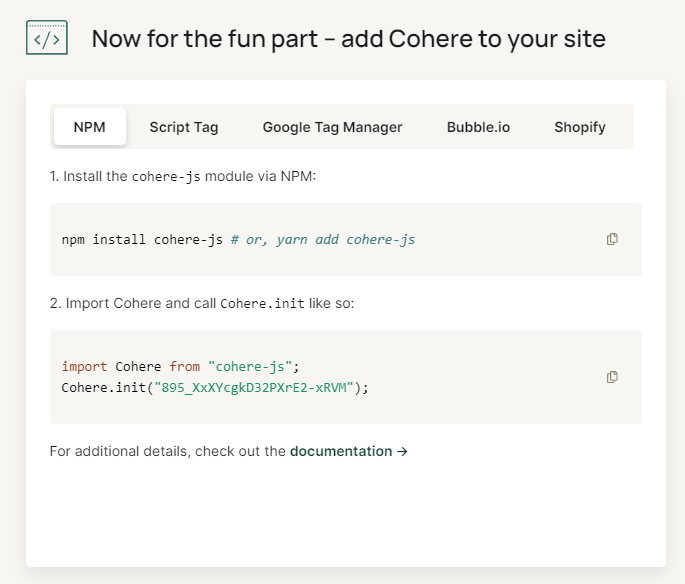Copy the npm install command

point(612,239)
